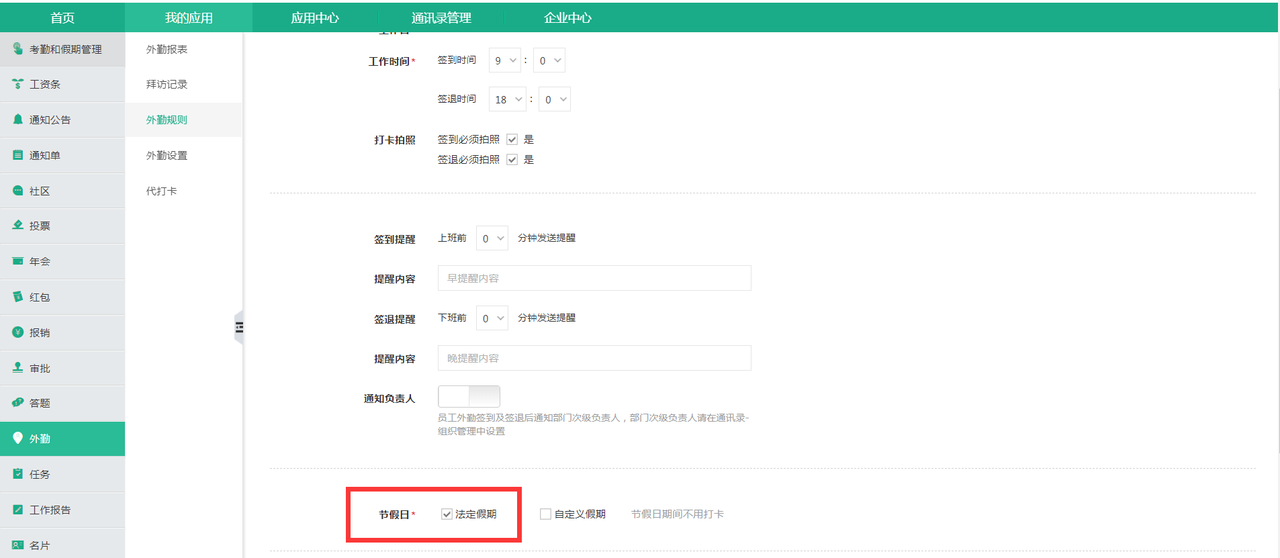Image resolution: width=1280 pixels, height=558 pixels.
Task: Click the 早提醒内容 input field
Action: click(594, 278)
